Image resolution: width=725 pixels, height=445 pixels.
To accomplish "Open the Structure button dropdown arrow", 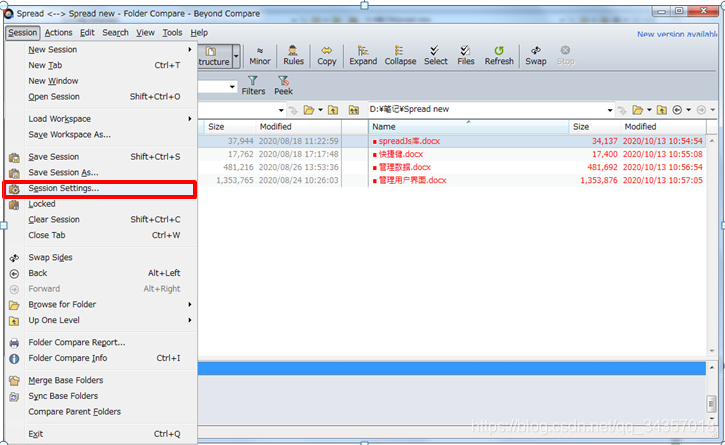I will (236, 56).
